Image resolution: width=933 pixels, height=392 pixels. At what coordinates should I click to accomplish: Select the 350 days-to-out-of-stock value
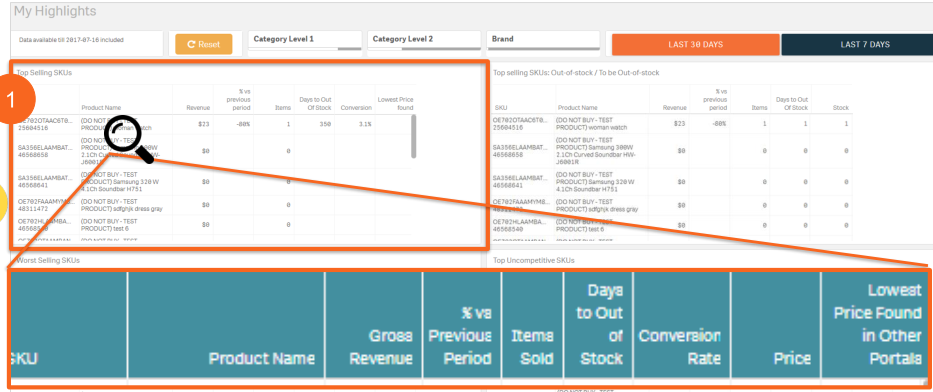coord(324,124)
